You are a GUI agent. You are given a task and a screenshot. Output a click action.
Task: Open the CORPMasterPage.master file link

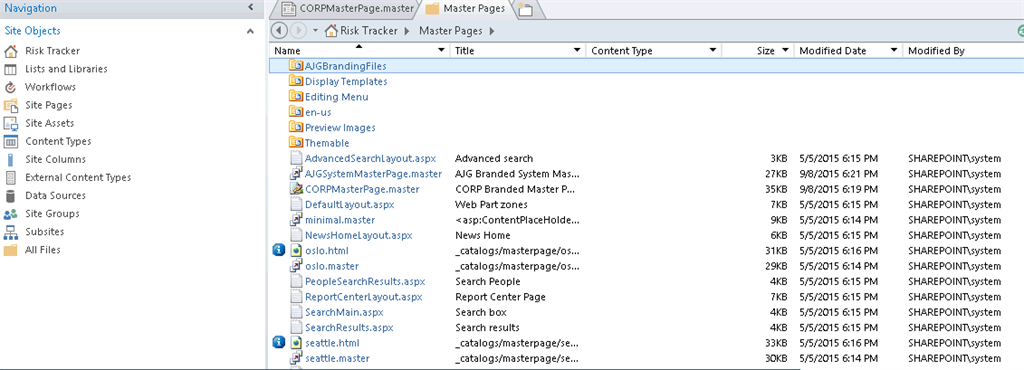(362, 189)
